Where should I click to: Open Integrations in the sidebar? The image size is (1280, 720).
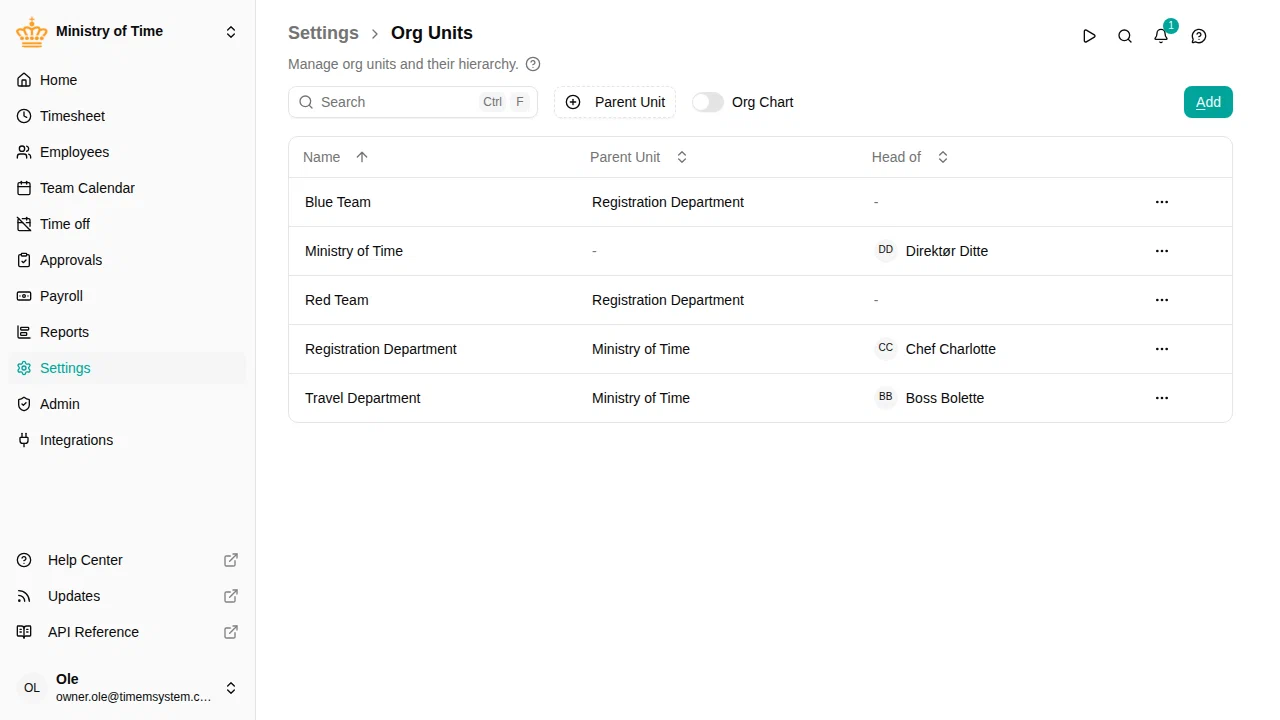coord(127,440)
